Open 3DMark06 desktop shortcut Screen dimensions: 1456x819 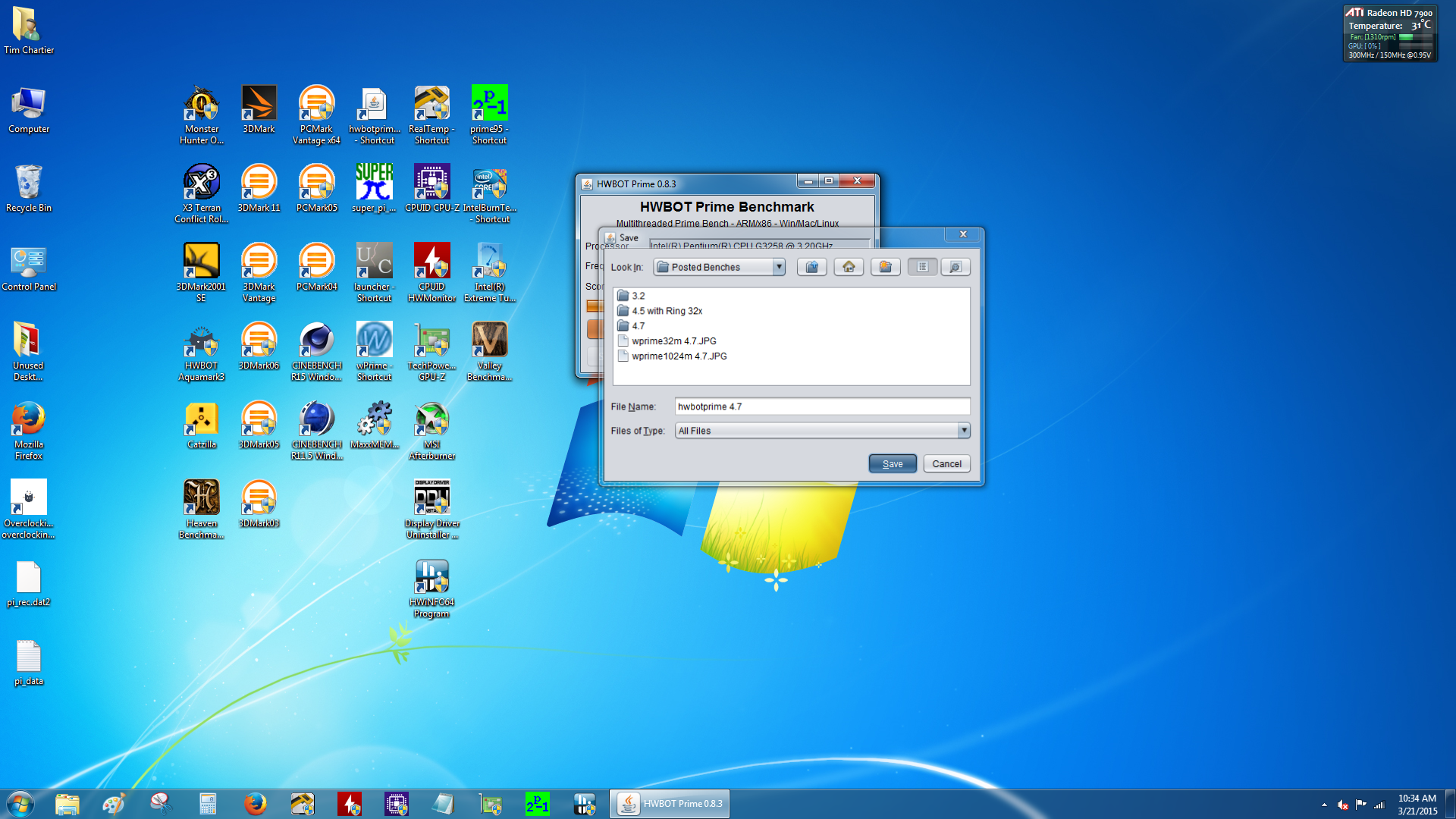click(x=259, y=347)
